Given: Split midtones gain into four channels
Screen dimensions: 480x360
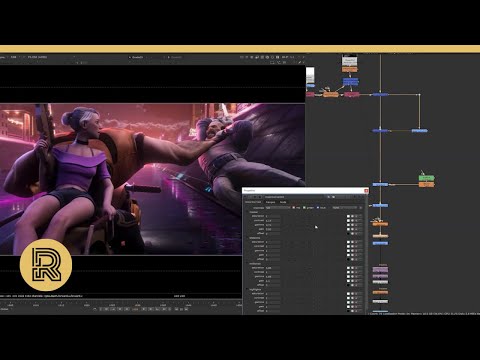Looking at the screenshot, I should (x=356, y=281).
